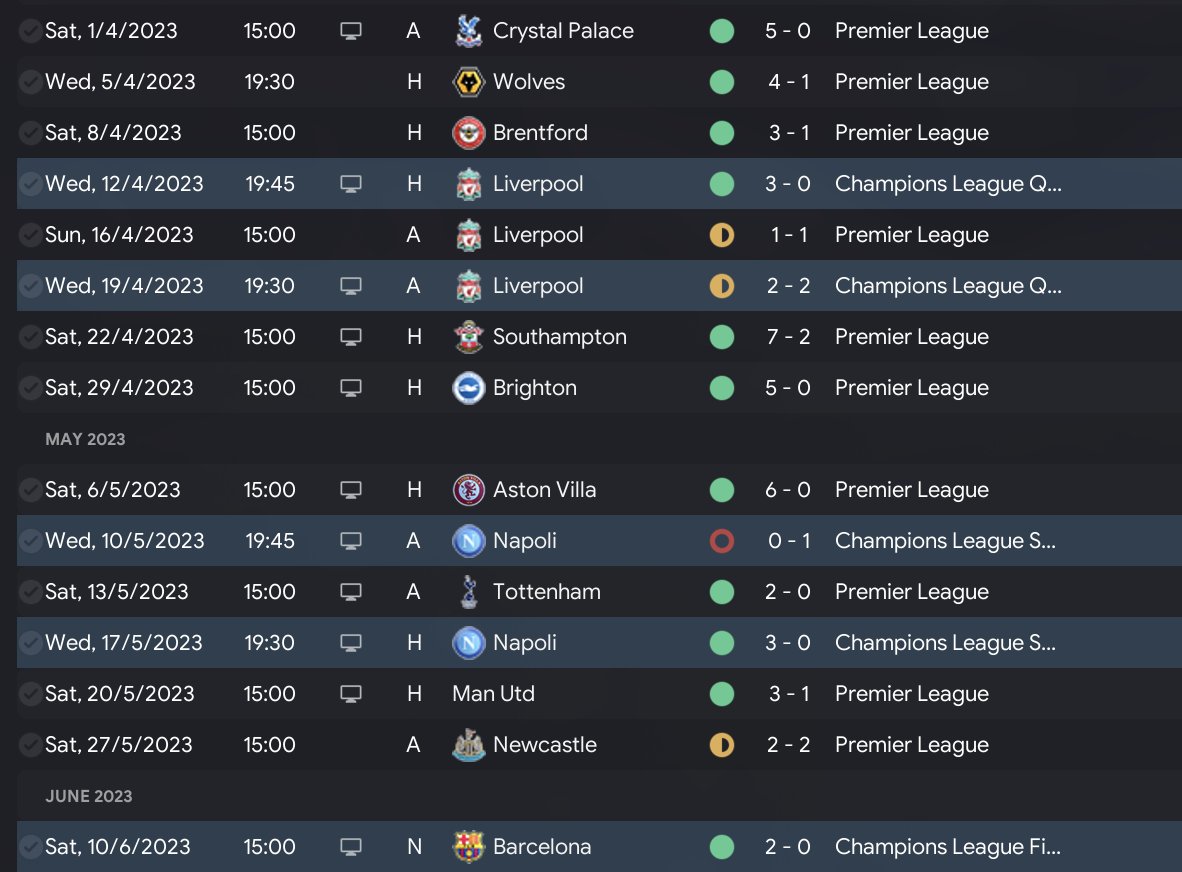
Task: Click the check mark next to Sat, 6/5/2023
Action: pyautogui.click(x=30, y=490)
